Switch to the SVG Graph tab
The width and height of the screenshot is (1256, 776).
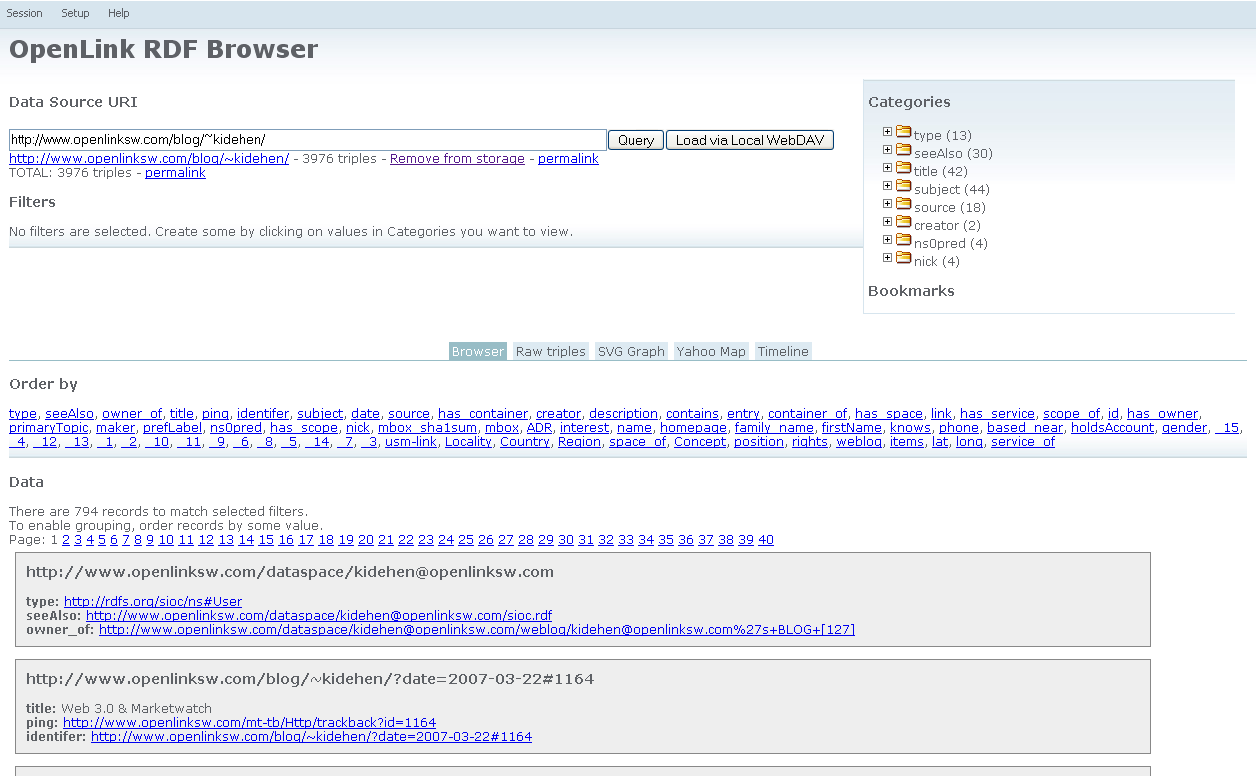631,351
